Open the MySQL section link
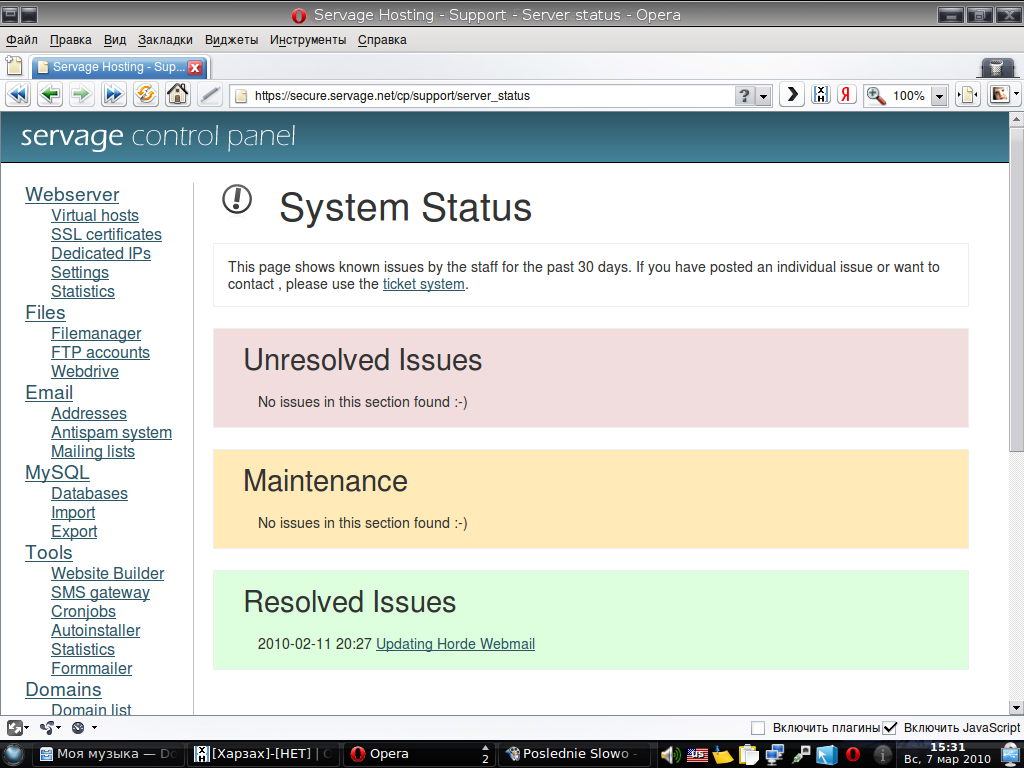 pos(57,473)
